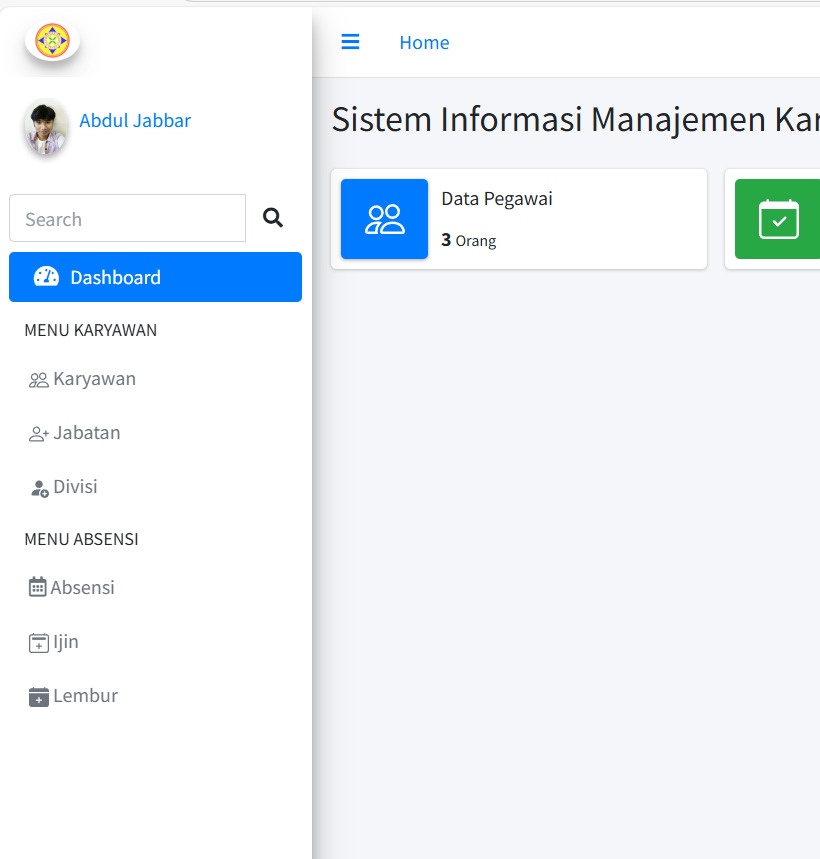Toggle the sidebar with the hamburger icon

(x=350, y=42)
